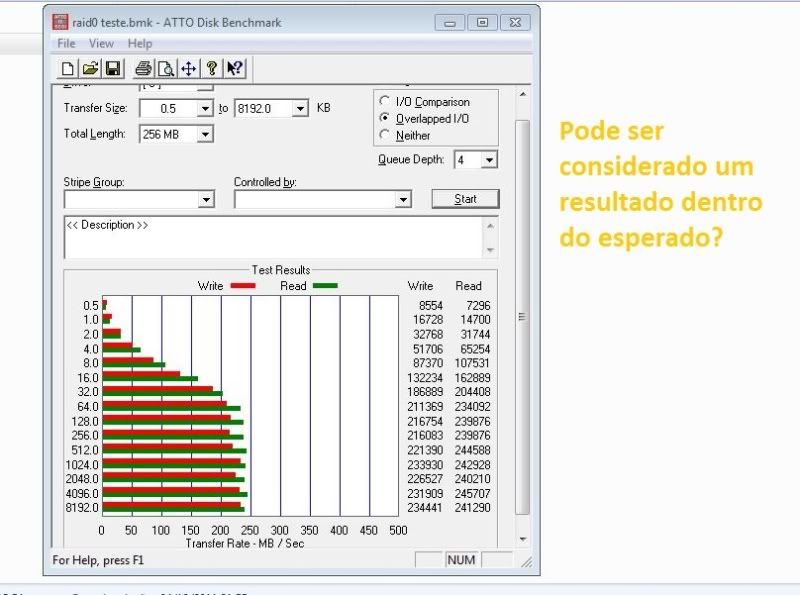The image size is (800, 595).
Task: Click the New file toolbar icon
Action: tap(68, 69)
